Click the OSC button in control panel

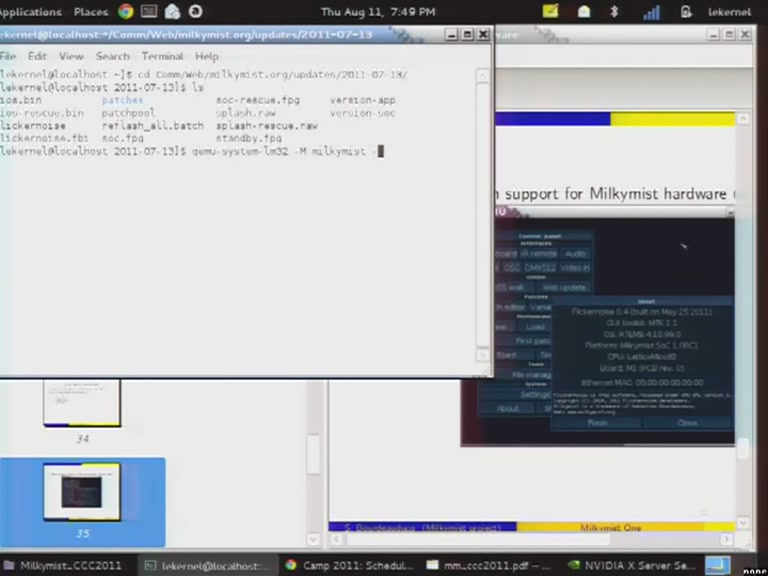coord(511,268)
